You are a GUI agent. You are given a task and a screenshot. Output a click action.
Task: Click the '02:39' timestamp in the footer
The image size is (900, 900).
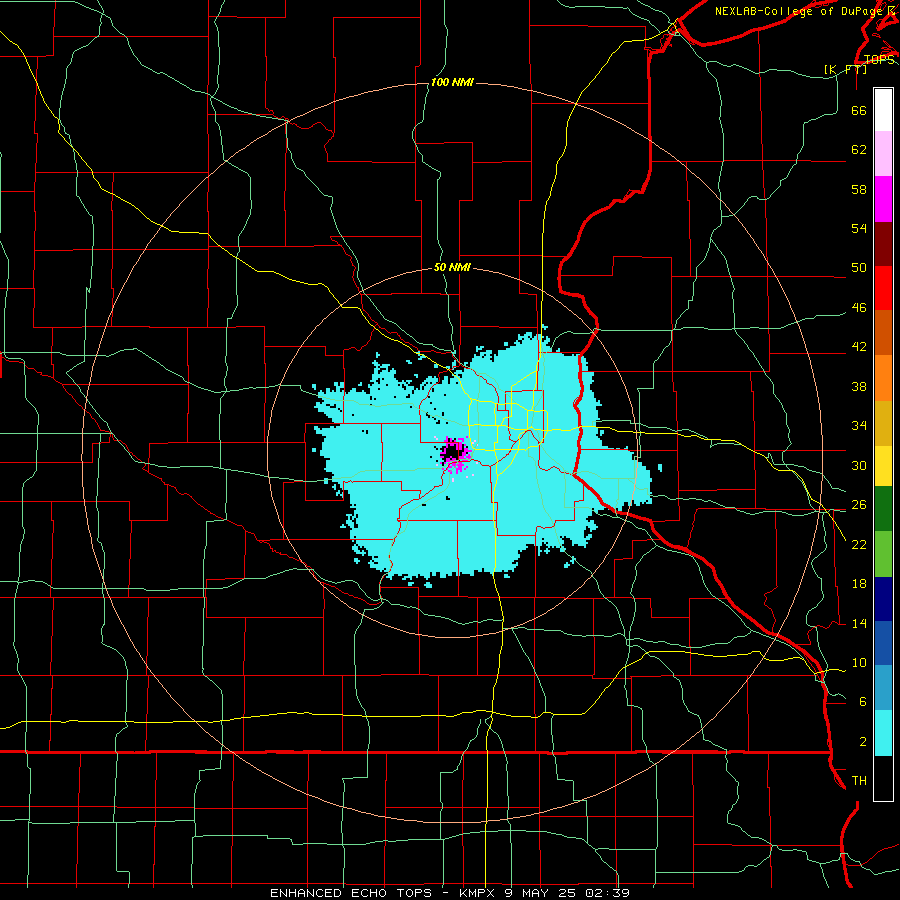tap(607, 893)
